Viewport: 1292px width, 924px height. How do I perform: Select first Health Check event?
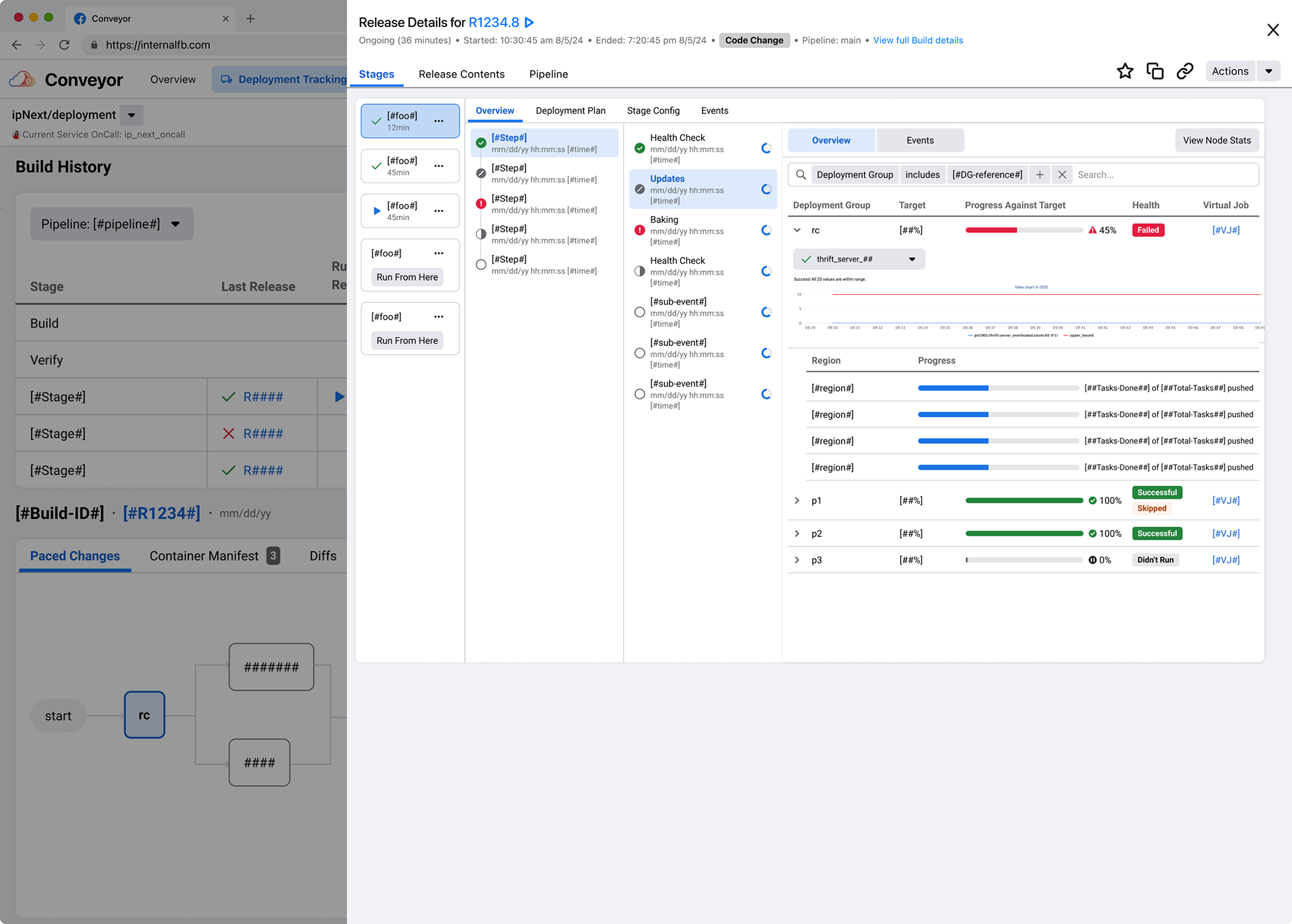pos(703,148)
